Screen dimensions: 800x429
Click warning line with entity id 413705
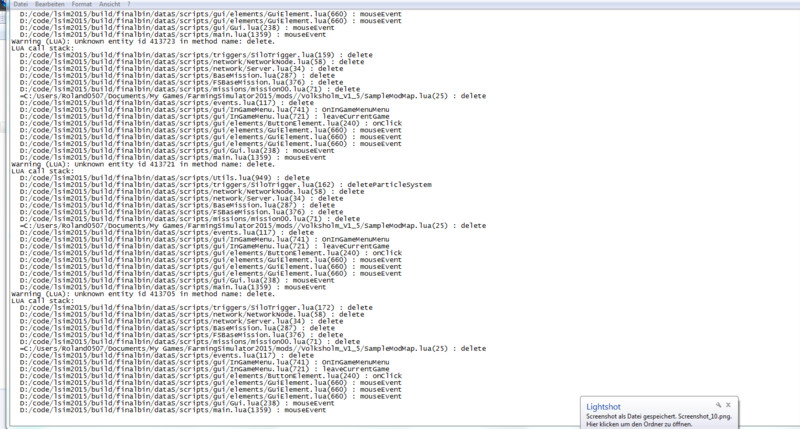coord(143,294)
